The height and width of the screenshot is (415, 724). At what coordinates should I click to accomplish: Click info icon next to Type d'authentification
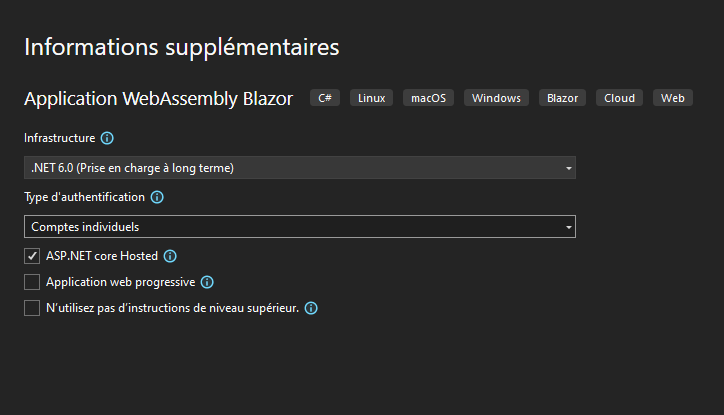click(157, 197)
